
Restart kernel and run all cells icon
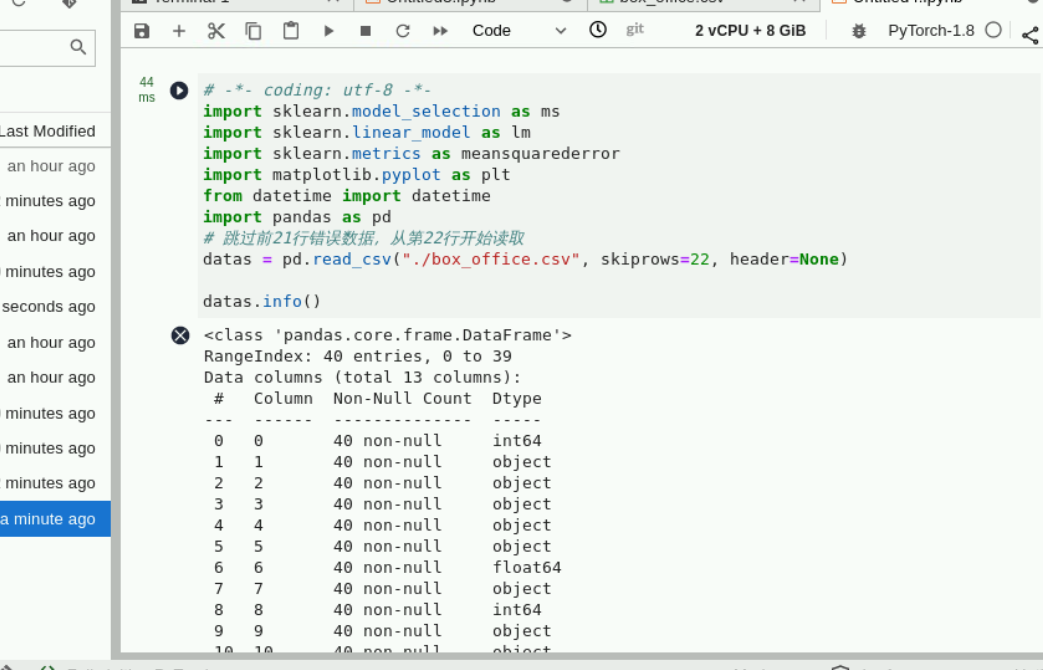click(x=440, y=31)
